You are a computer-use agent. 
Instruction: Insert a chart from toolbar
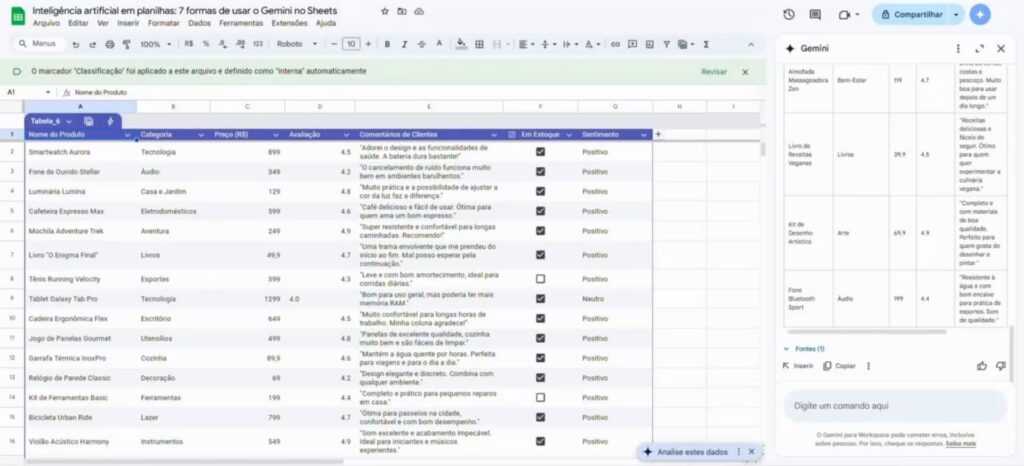(x=649, y=44)
